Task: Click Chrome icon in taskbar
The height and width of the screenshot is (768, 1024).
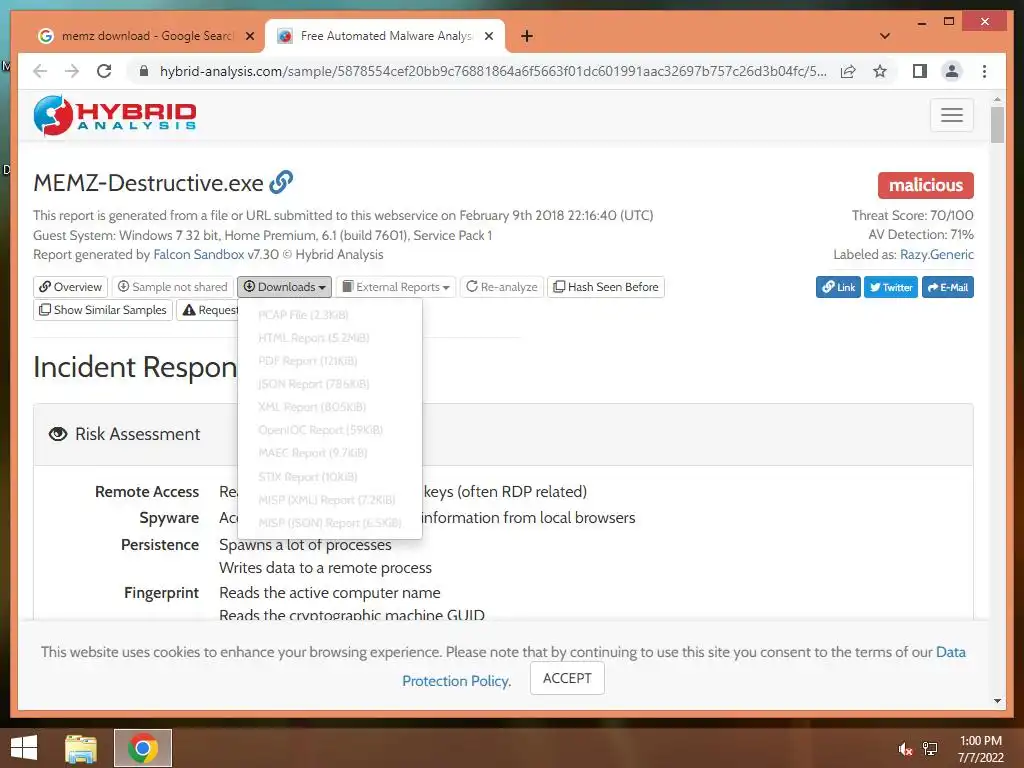Action: 142,748
